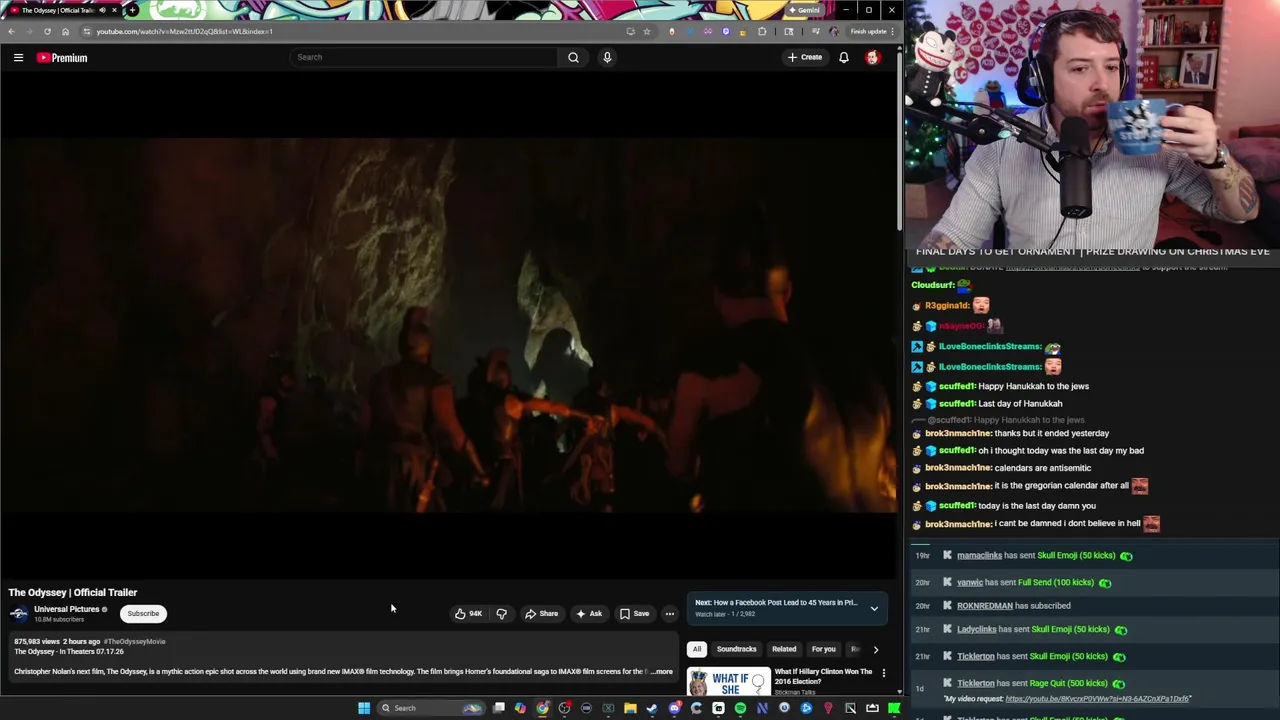Image resolution: width=1280 pixels, height=720 pixels.
Task: Switch to The Odyssey Official Trailer browser tab
Action: coord(60,10)
